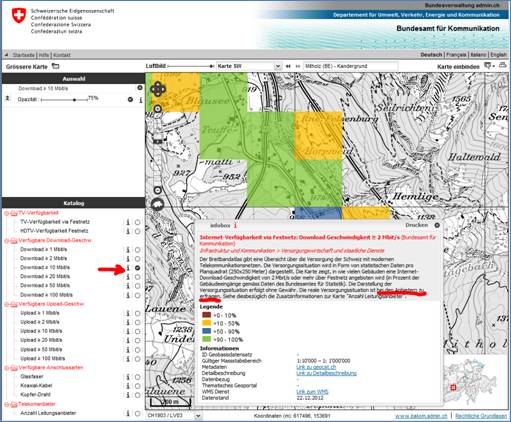
Task: Collapse header arrow left of Startseite
Action: point(6,55)
